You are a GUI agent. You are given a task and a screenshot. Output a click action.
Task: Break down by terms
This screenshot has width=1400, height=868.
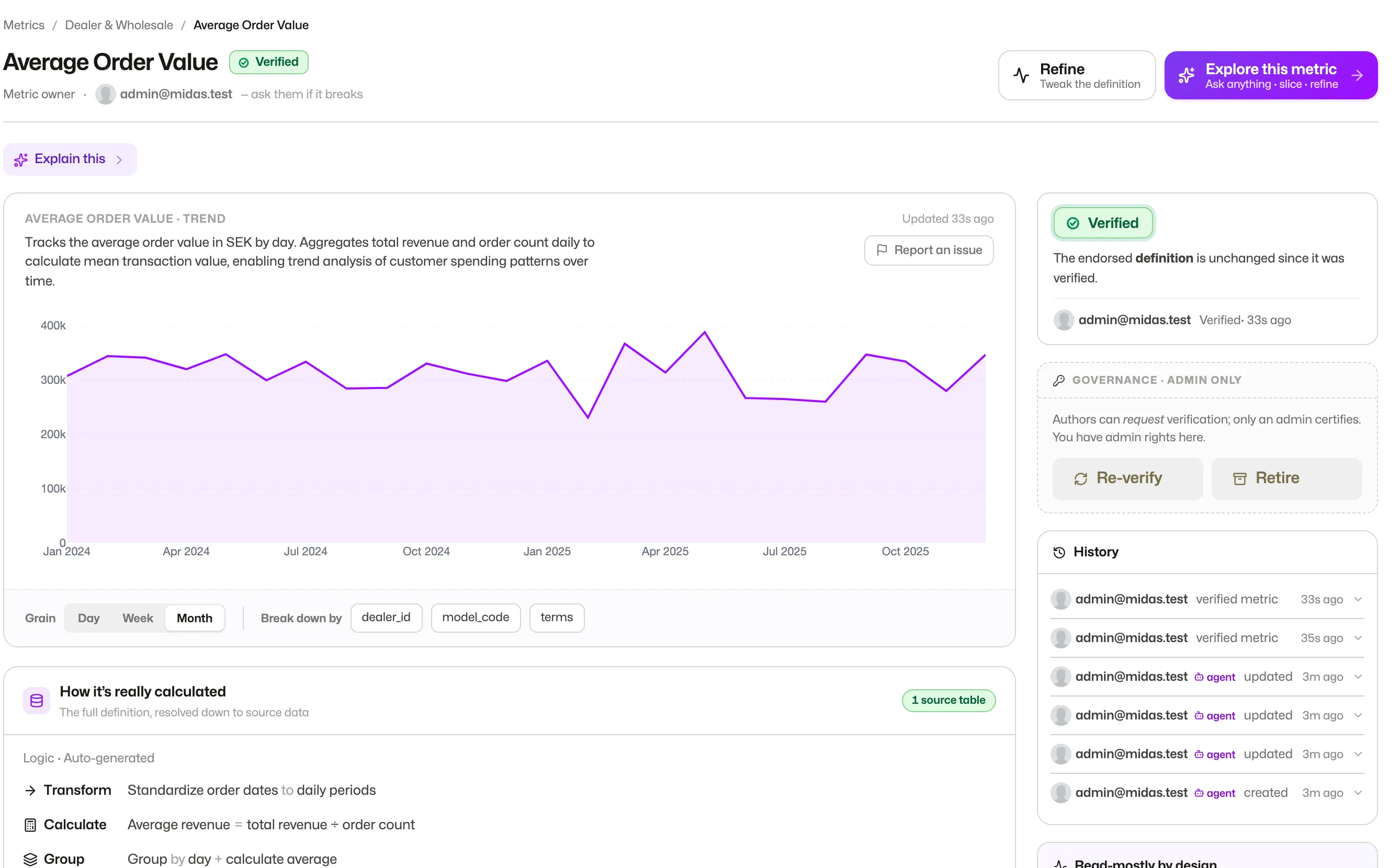coord(557,618)
